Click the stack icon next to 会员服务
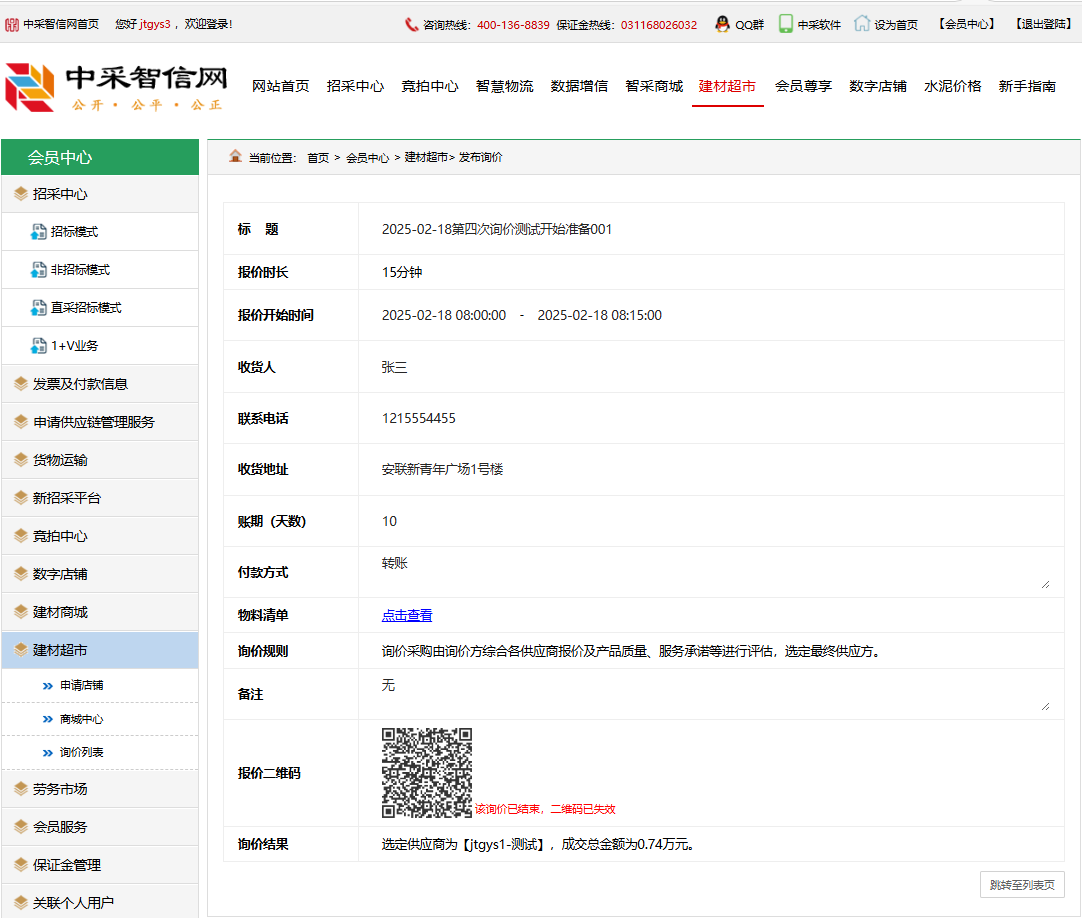Image resolution: width=1082 pixels, height=918 pixels. [x=21, y=827]
